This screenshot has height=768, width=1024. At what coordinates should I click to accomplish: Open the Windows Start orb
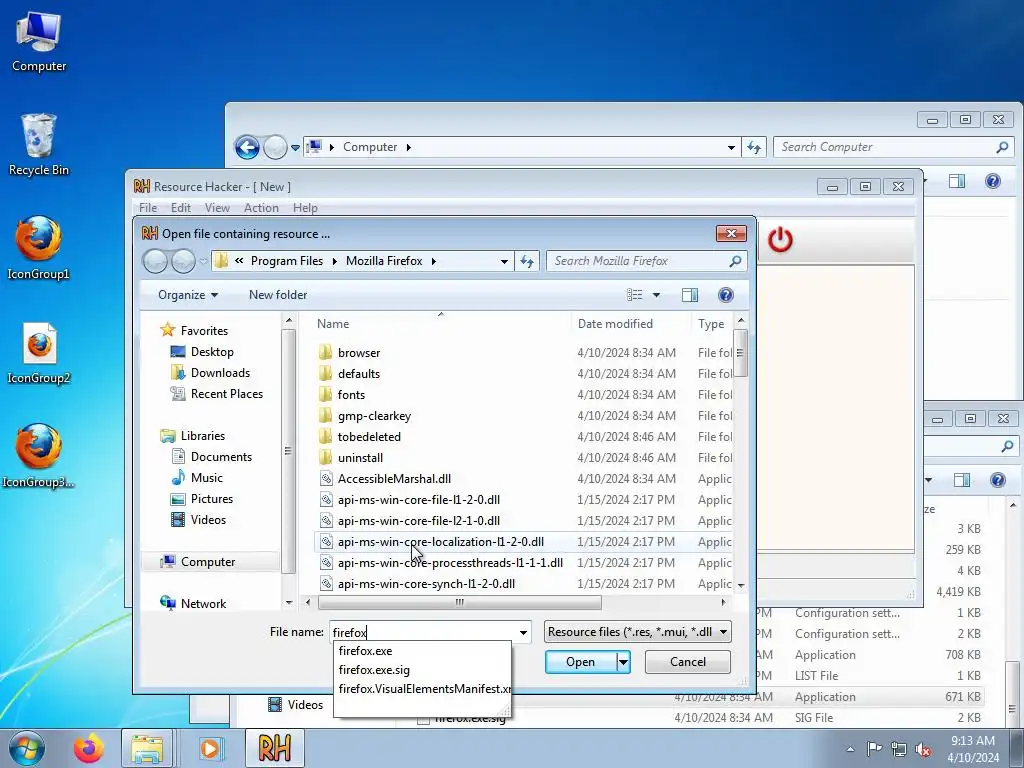(x=26, y=748)
